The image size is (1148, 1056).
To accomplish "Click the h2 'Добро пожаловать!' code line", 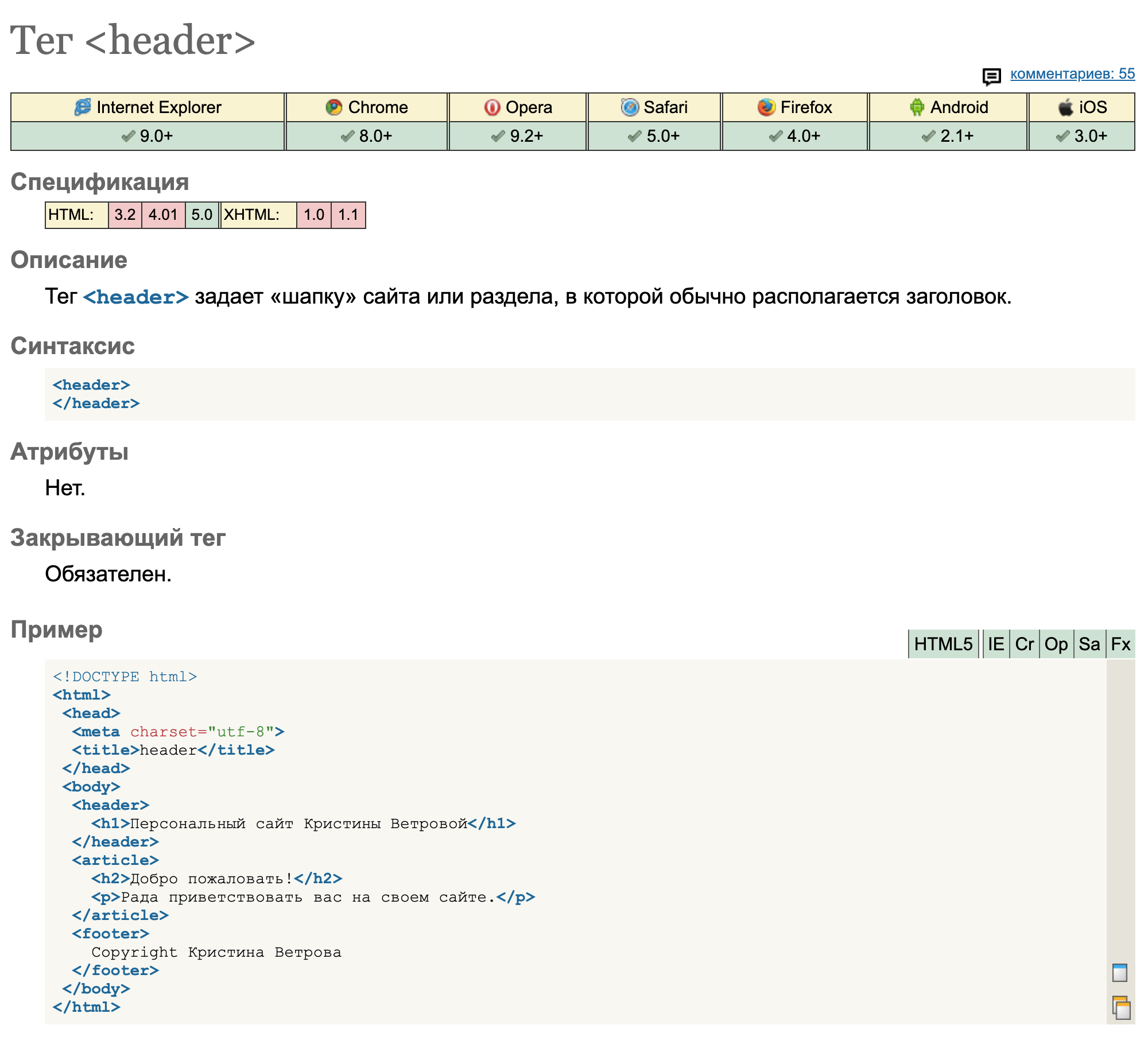I will click(x=216, y=879).
